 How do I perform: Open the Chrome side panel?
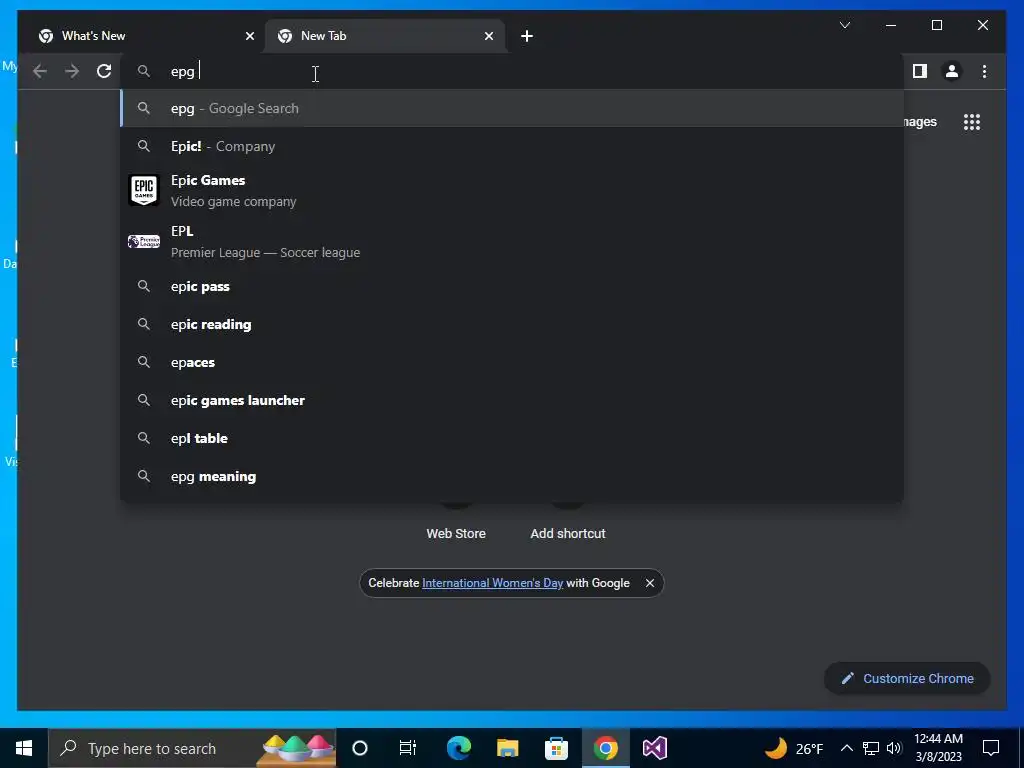click(x=920, y=71)
